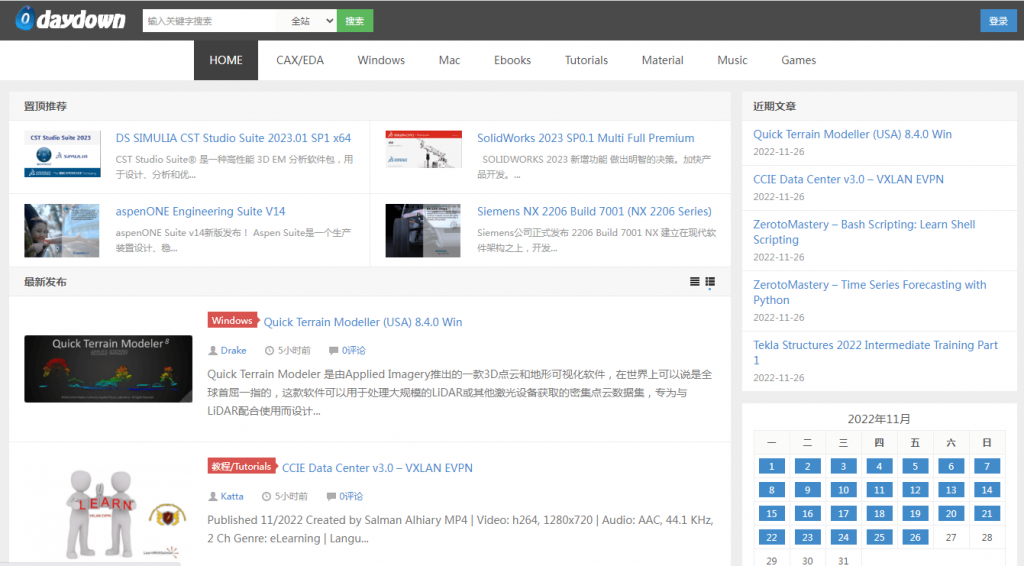Select calendar day 10
Image resolution: width=1024 pixels, height=566 pixels.
843,490
